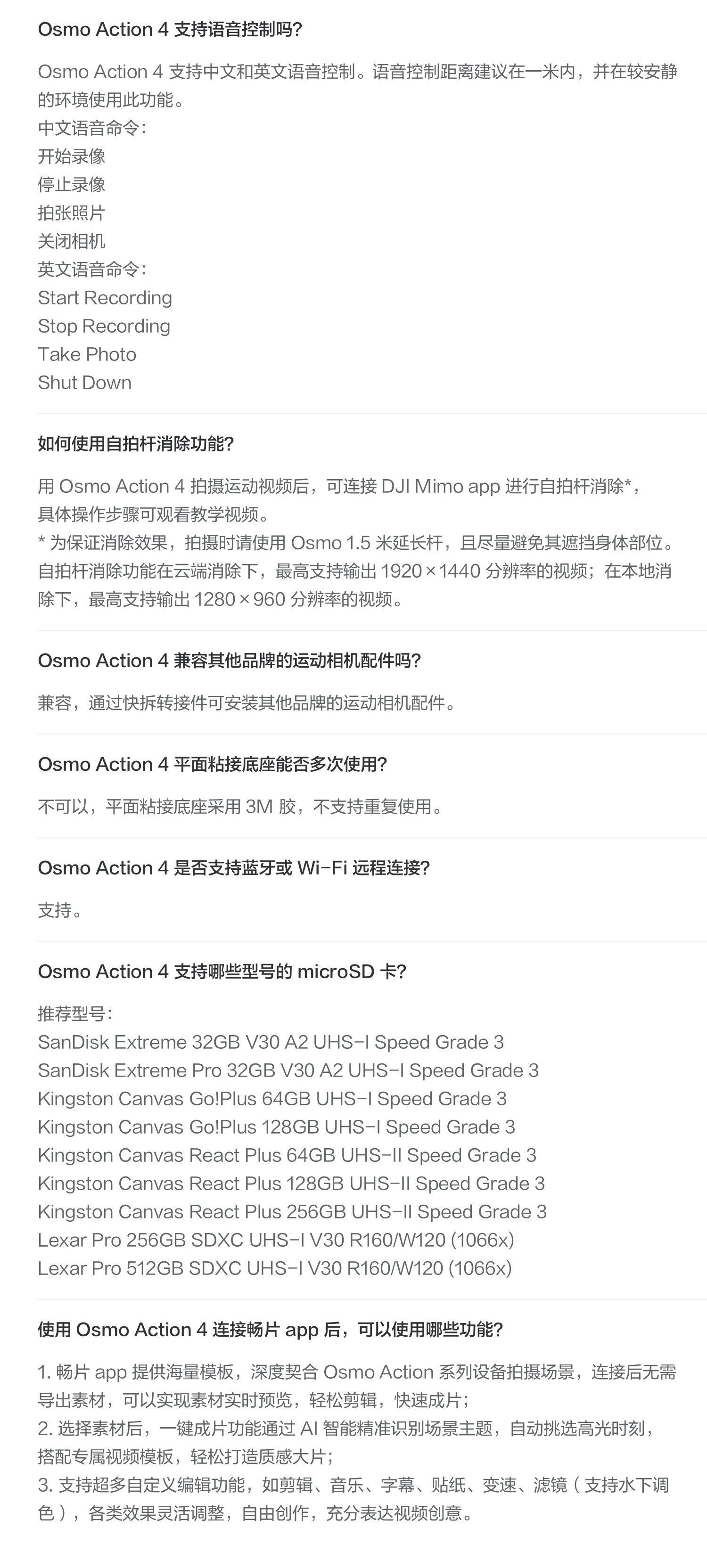
Task: Click the Kingston Canvas Go!Plus 128GB line
Action: pos(277,1127)
